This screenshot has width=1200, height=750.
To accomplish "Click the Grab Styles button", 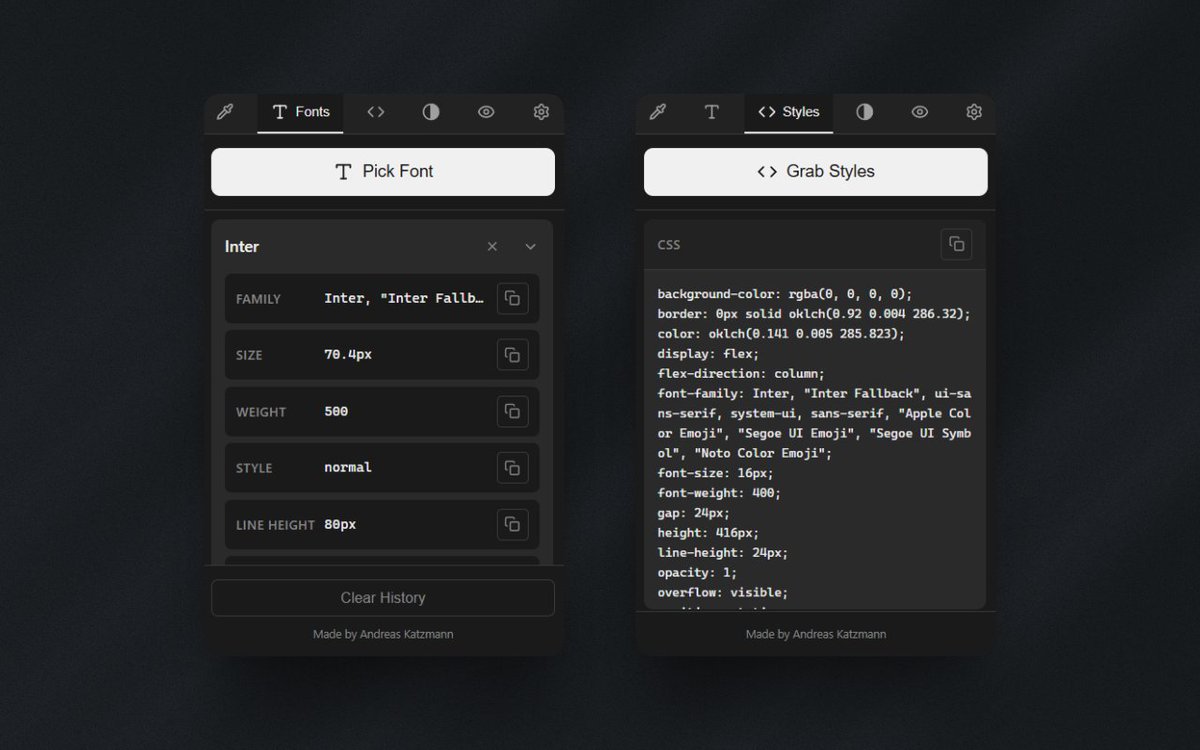I will point(815,172).
